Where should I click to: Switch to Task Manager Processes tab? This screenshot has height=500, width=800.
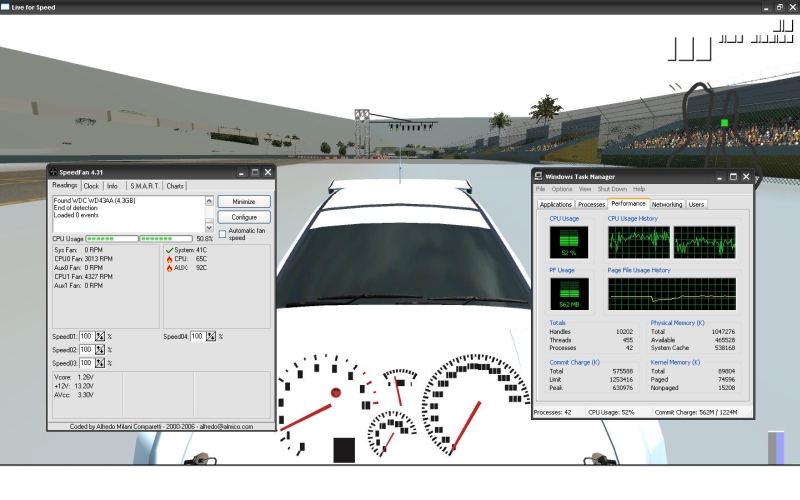(x=591, y=205)
